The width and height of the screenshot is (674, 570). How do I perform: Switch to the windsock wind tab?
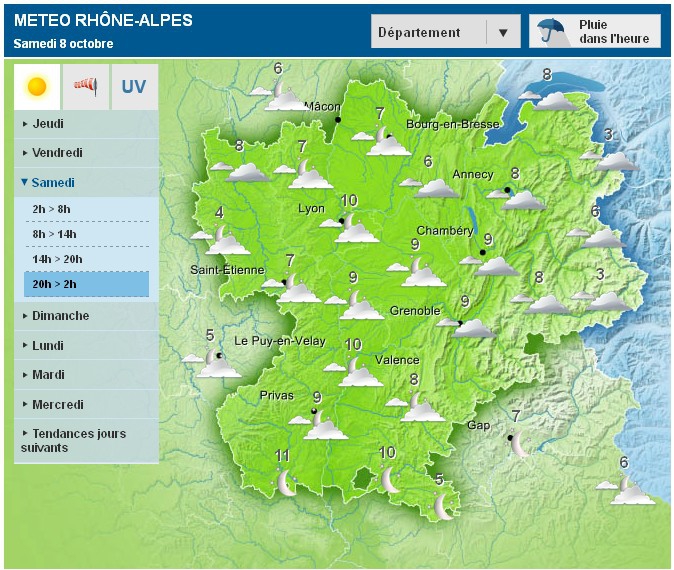tap(86, 86)
